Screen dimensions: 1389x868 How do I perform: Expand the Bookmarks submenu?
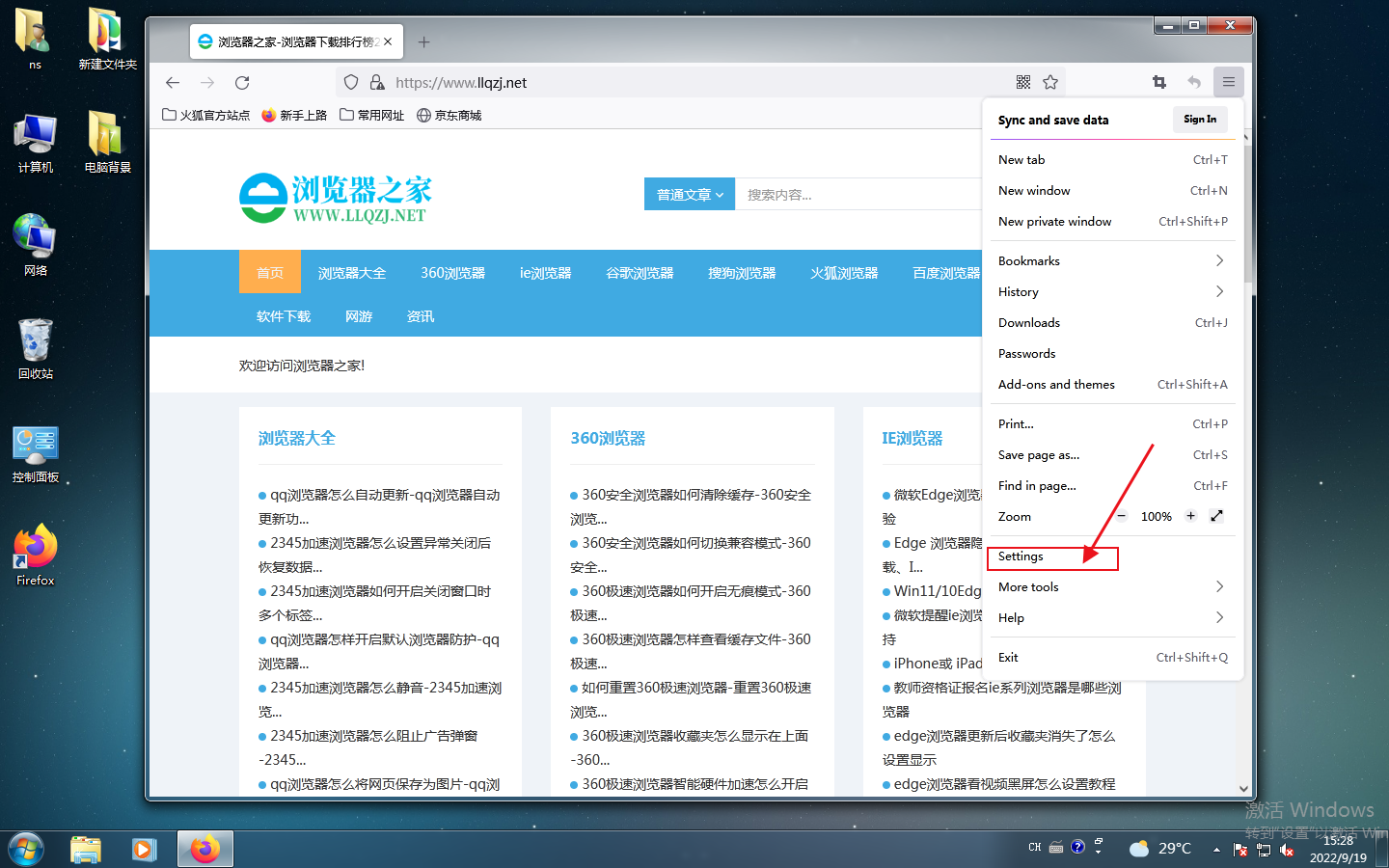tap(1112, 261)
